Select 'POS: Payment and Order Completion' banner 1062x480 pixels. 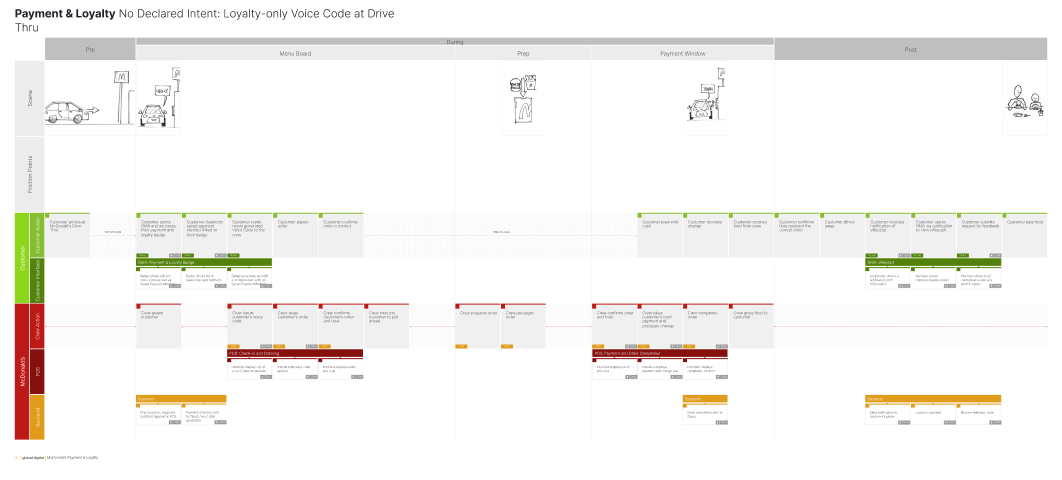point(660,353)
